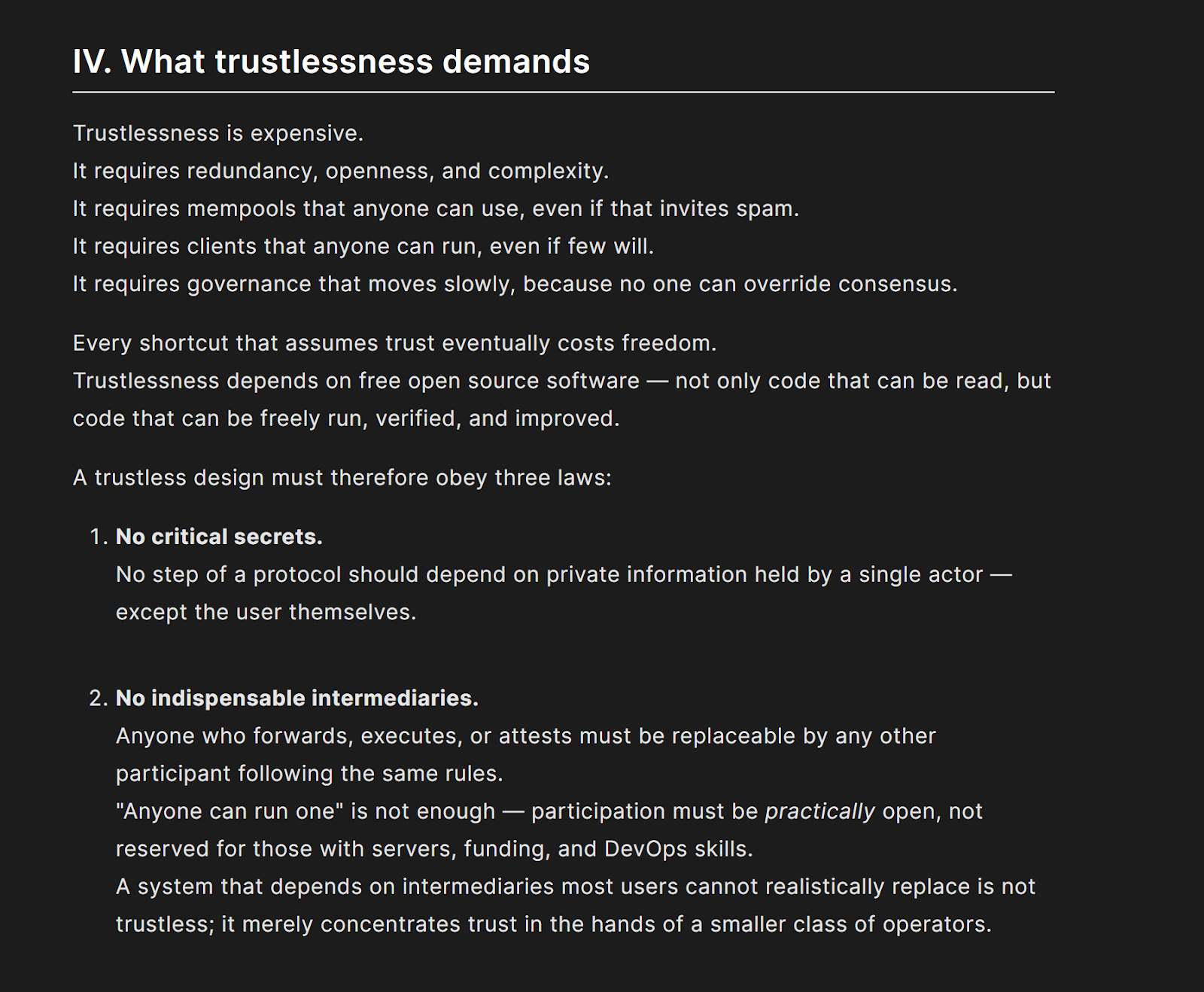Click the 'Trustlessness is expensive.' line

[218, 133]
